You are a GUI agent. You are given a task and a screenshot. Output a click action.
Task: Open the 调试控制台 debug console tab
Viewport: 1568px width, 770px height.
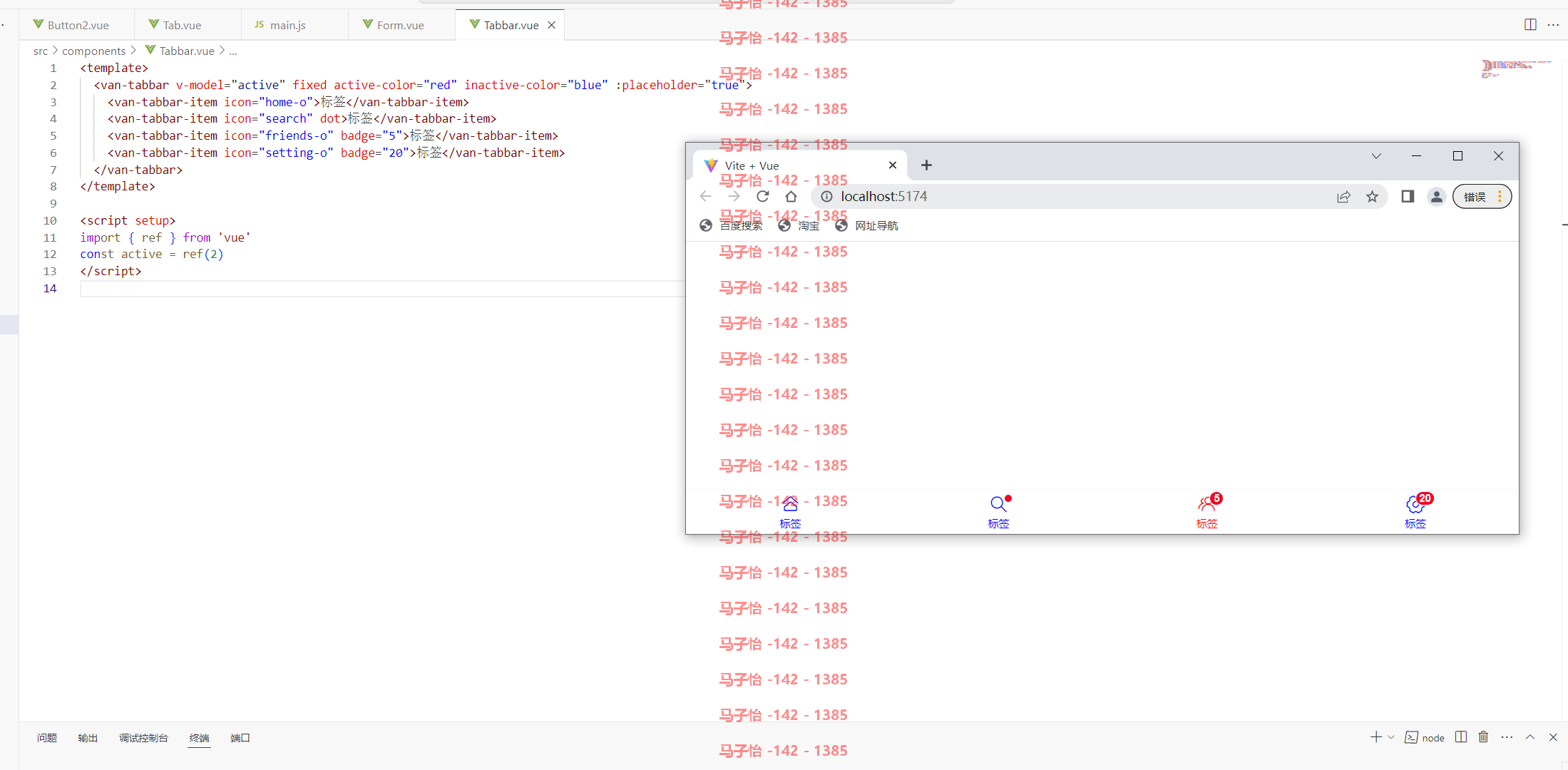tap(143, 738)
